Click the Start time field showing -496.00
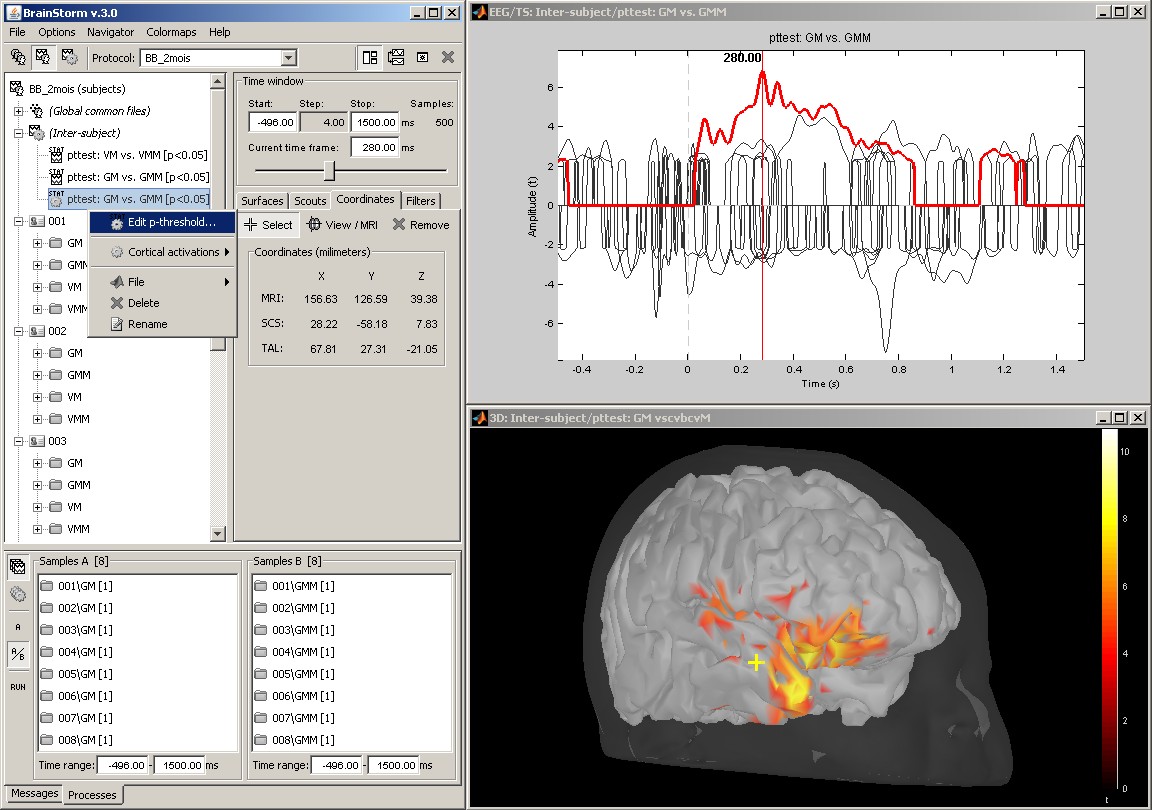This screenshot has height=810, width=1152. [x=273, y=122]
